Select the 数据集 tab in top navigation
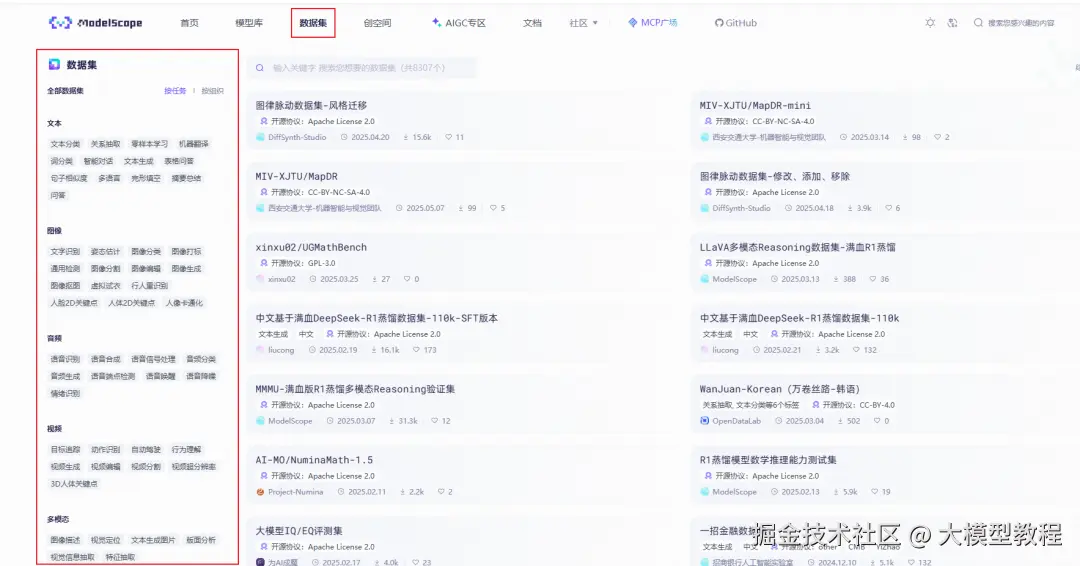The width and height of the screenshot is (1080, 566). click(x=313, y=23)
